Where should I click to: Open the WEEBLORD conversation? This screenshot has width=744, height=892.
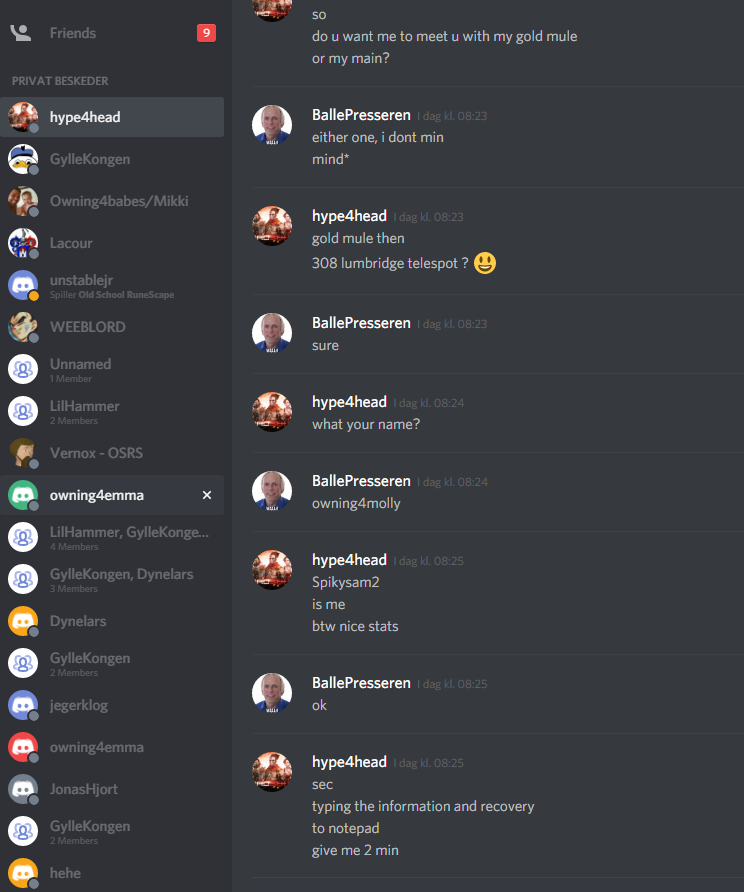click(x=112, y=327)
